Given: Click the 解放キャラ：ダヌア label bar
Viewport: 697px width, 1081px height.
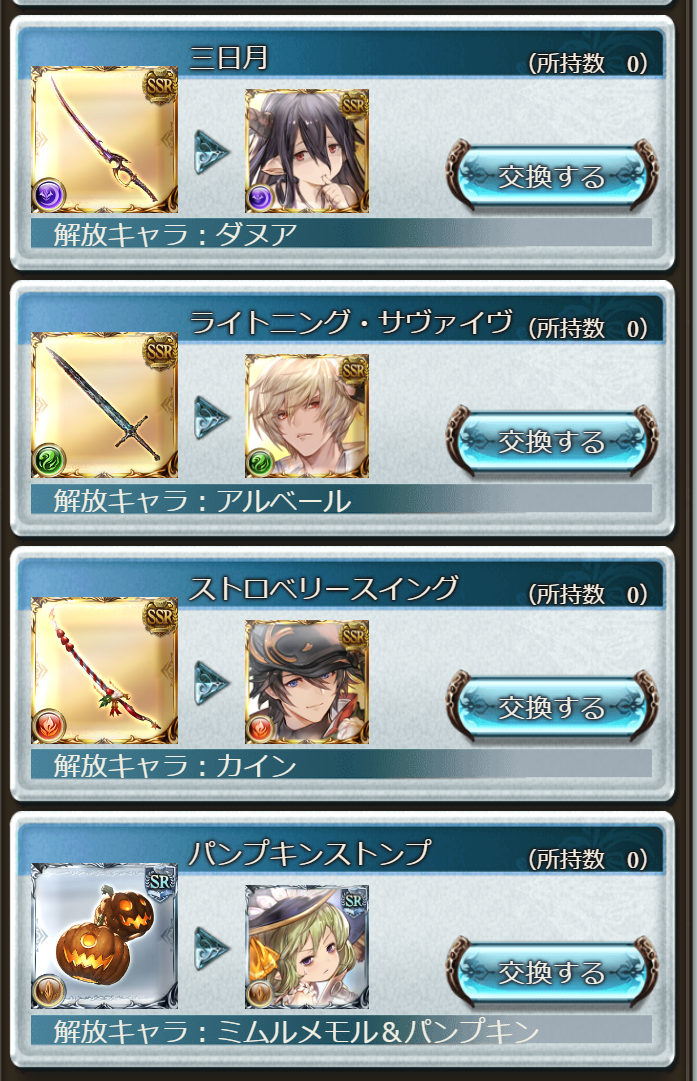Looking at the screenshot, I should (x=341, y=234).
